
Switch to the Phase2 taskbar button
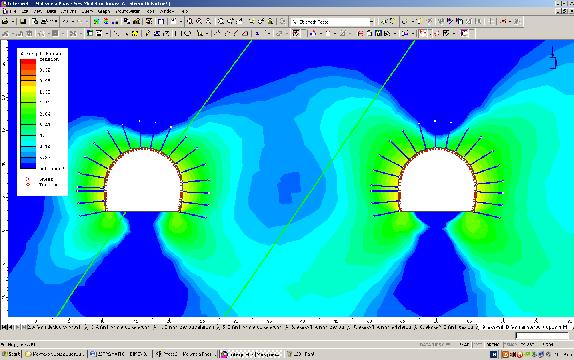coord(185,354)
